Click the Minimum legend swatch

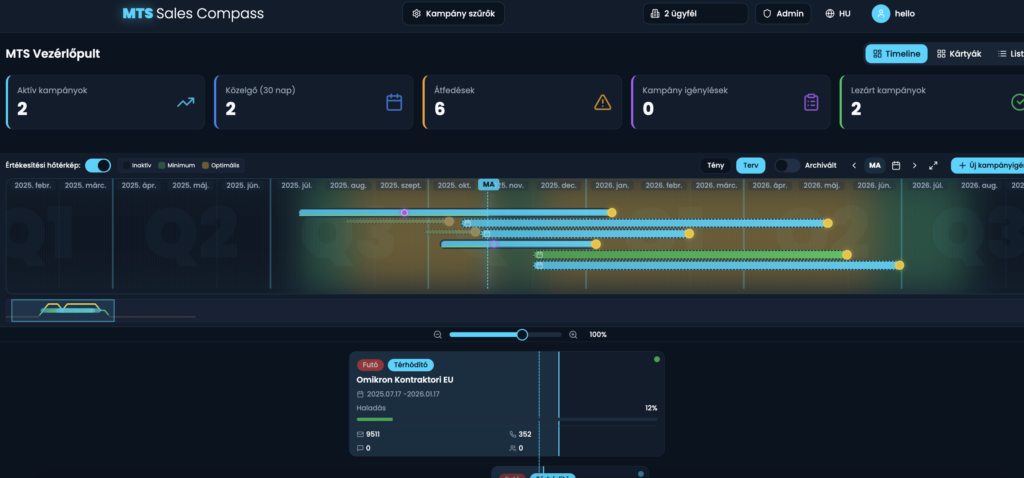(162, 165)
